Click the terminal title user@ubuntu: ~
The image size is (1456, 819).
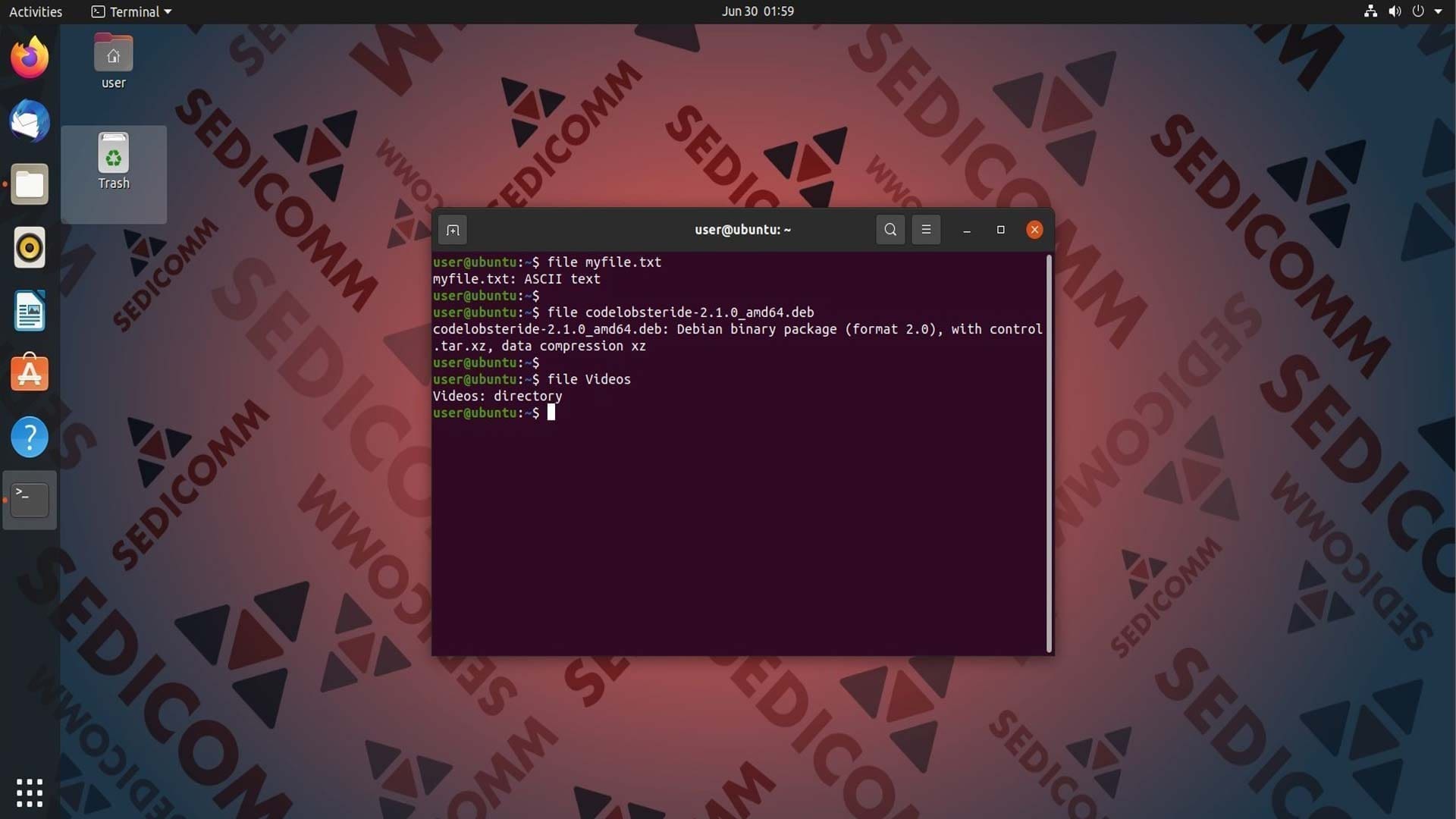click(x=742, y=230)
